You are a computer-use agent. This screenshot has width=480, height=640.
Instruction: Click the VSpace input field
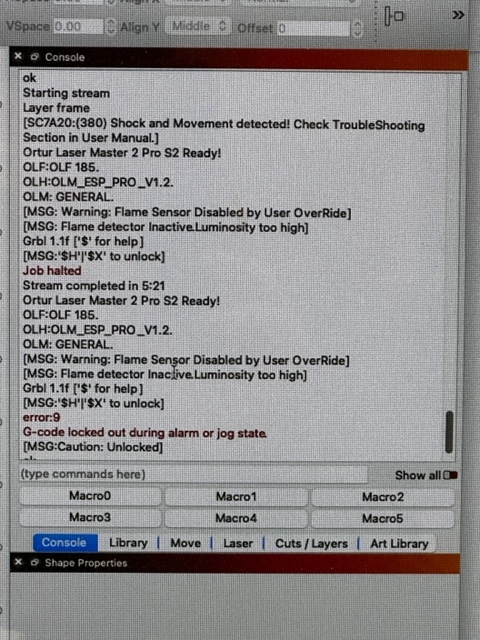tap(79, 27)
